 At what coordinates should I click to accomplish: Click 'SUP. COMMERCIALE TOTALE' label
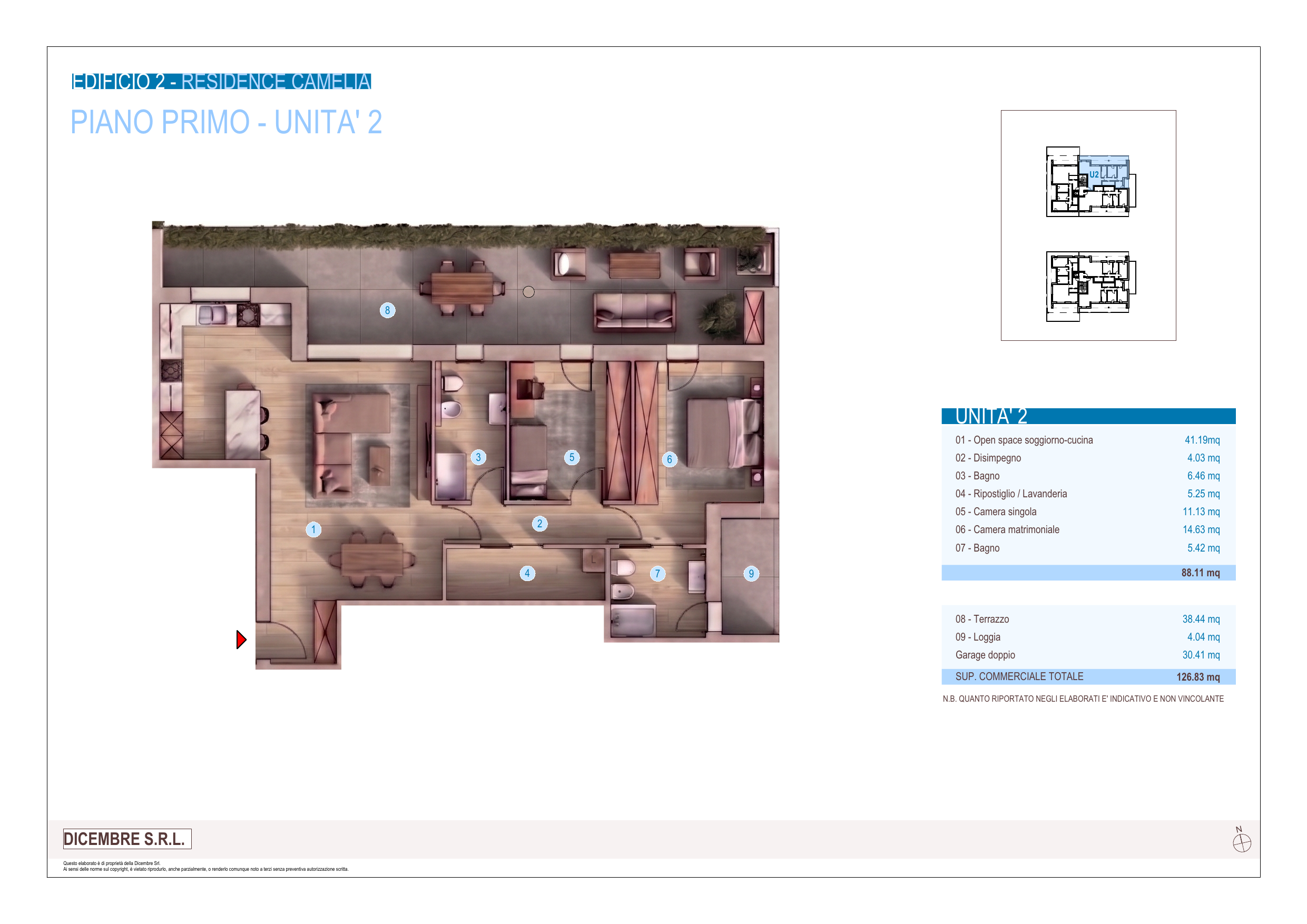pyautogui.click(x=1019, y=677)
